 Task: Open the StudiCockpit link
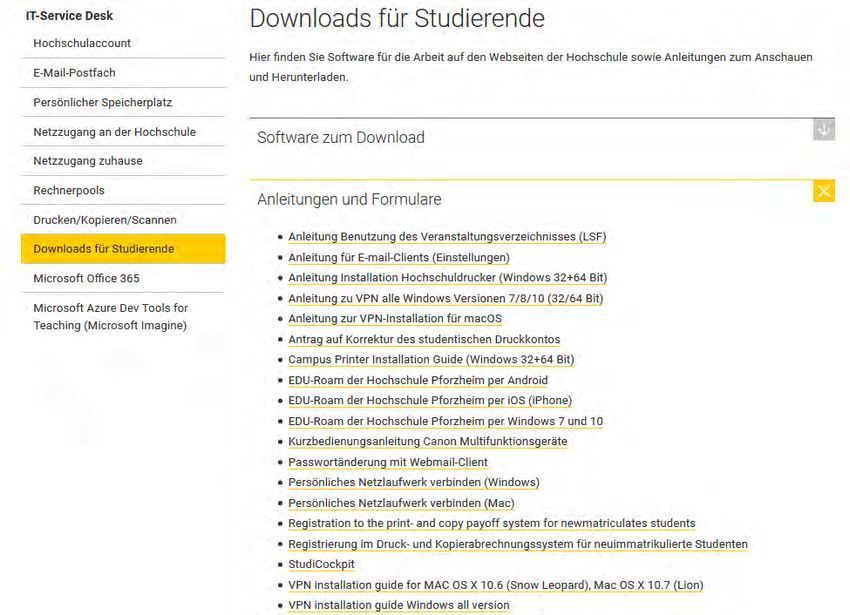tap(321, 565)
